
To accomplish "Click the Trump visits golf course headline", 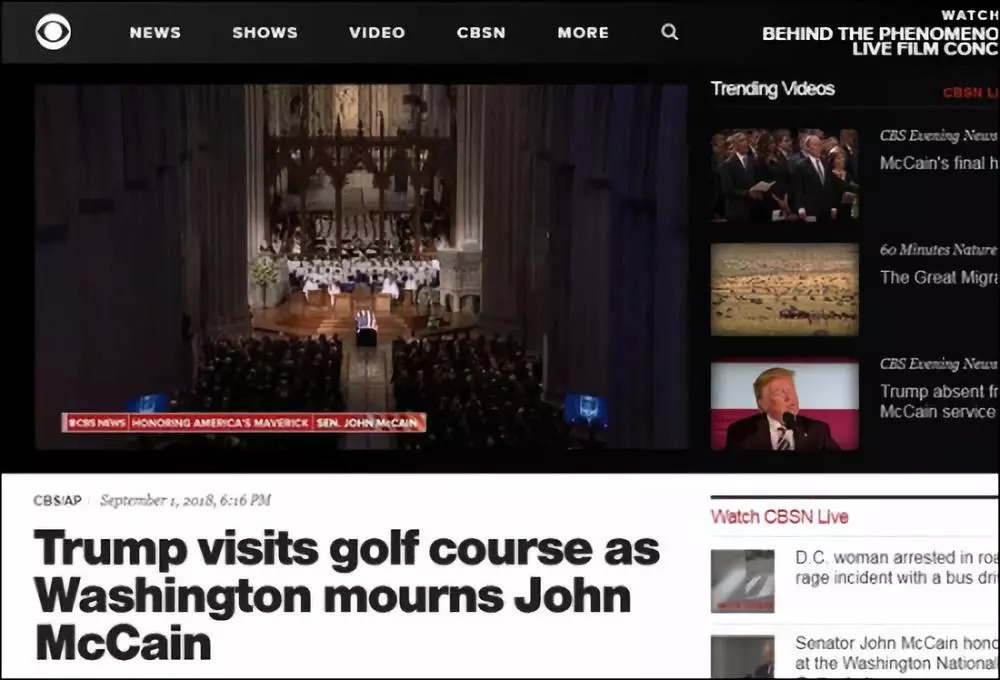I will 346,596.
